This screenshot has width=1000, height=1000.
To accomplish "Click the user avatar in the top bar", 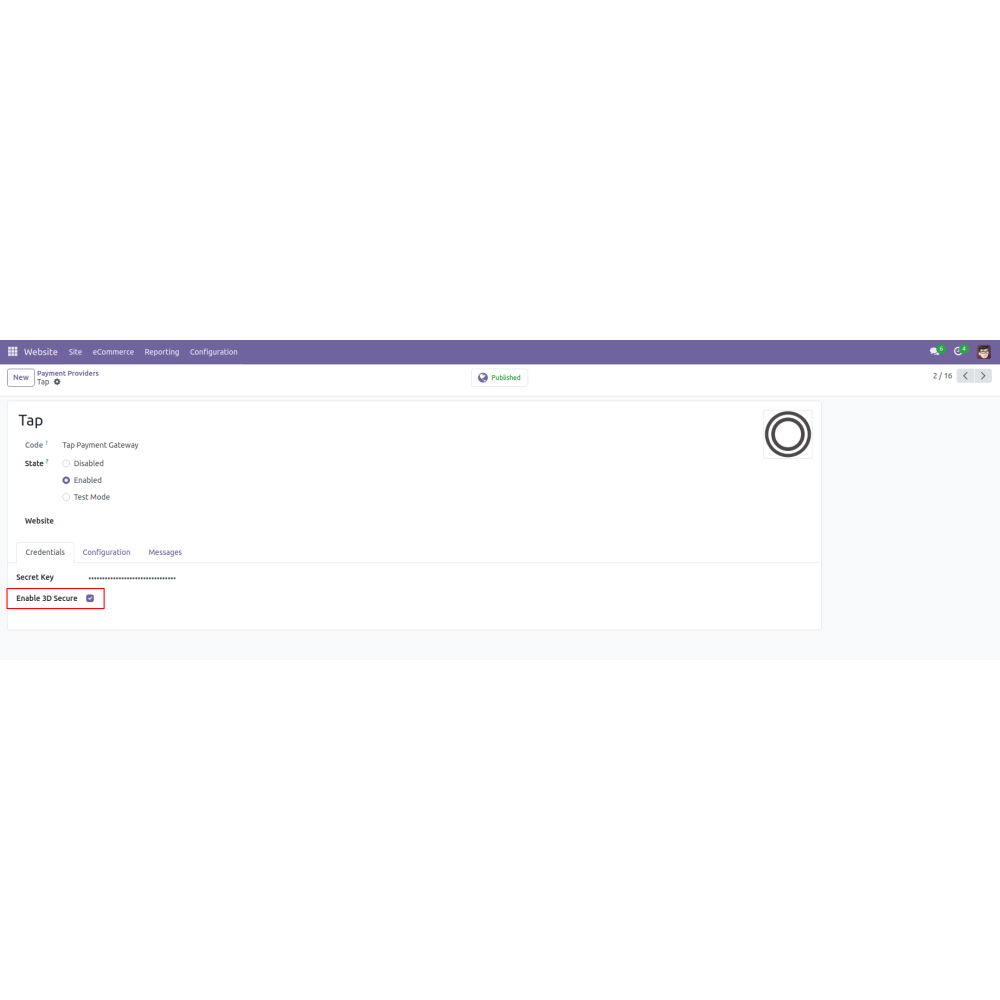I will (x=983, y=351).
